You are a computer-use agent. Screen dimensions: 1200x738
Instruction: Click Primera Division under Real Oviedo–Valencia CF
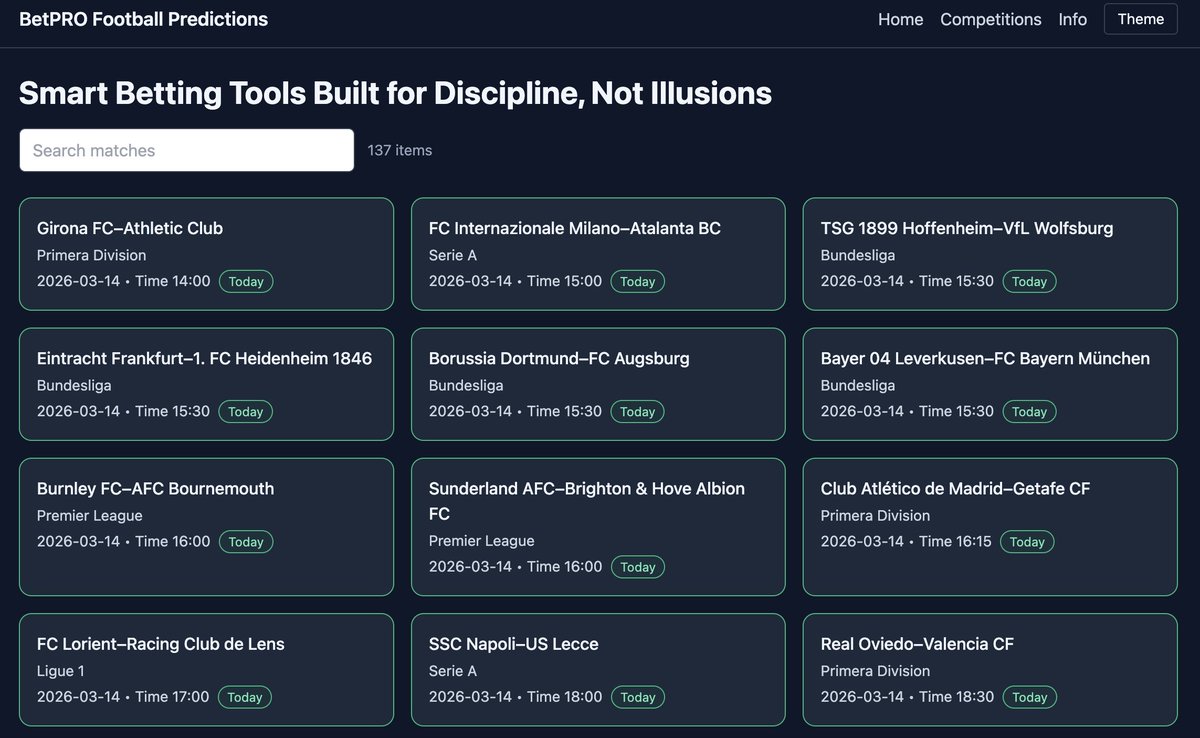[876, 670]
